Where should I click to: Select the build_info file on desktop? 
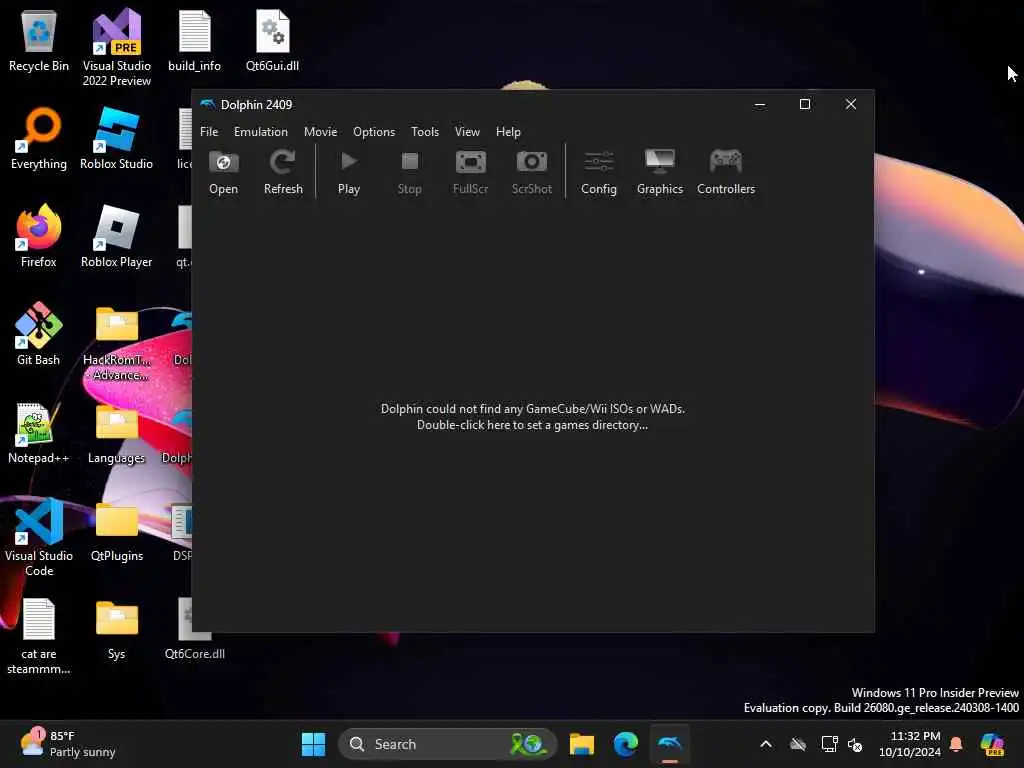point(194,42)
